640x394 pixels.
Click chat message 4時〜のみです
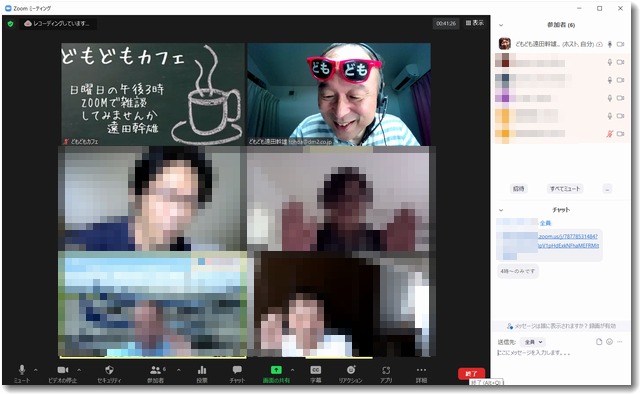[x=518, y=271]
